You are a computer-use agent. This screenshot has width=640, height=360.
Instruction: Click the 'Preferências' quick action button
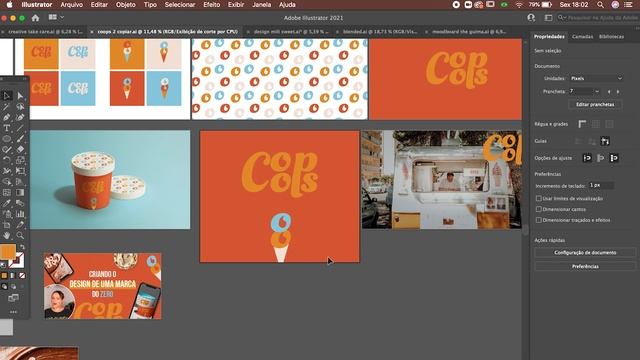[x=585, y=267]
